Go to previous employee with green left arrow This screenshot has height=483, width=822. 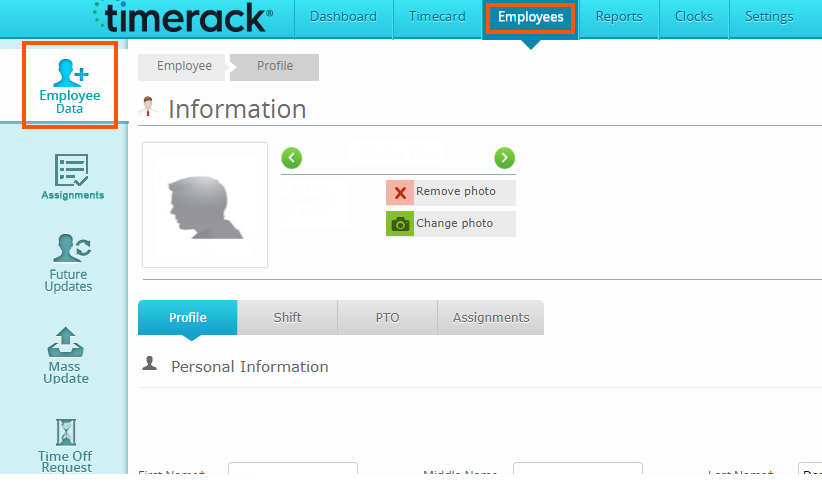click(x=292, y=158)
